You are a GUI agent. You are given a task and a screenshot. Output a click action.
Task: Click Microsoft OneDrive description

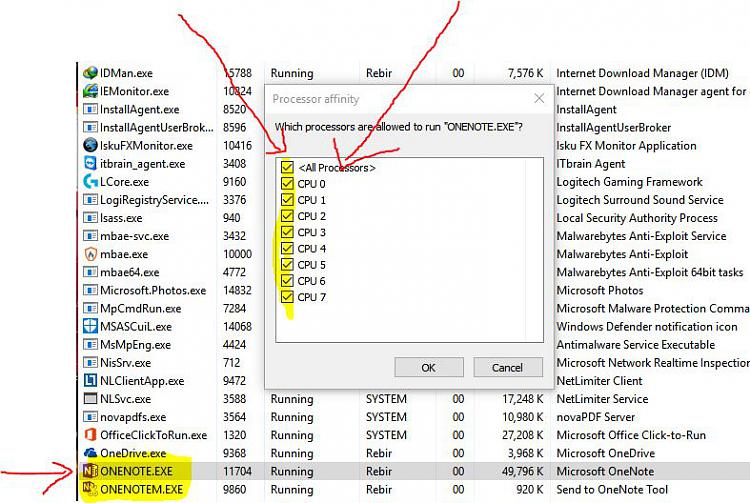(x=606, y=453)
